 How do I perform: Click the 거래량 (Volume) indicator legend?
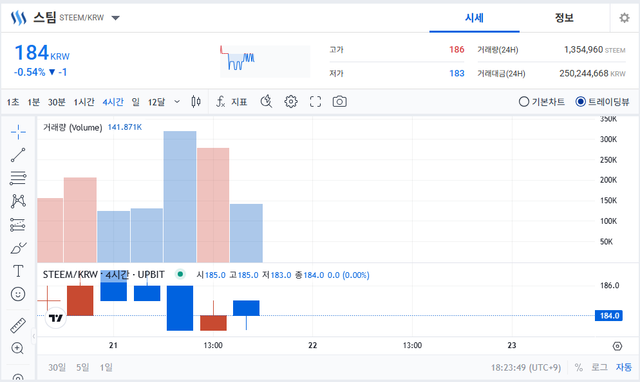coord(73,127)
